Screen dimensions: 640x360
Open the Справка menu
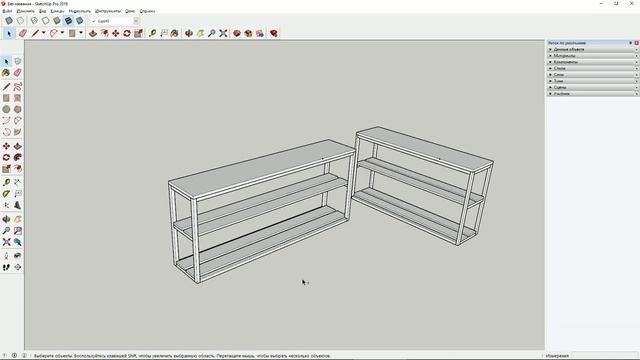click(x=147, y=11)
